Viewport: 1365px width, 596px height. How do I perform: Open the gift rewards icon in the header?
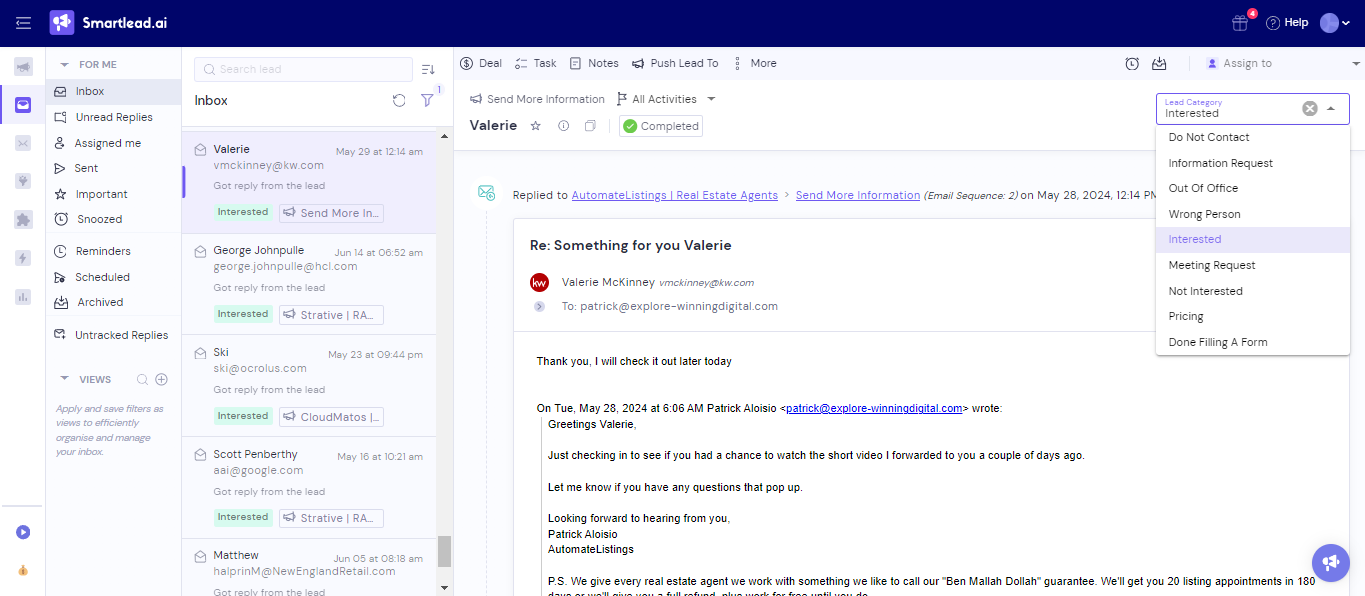[1240, 23]
